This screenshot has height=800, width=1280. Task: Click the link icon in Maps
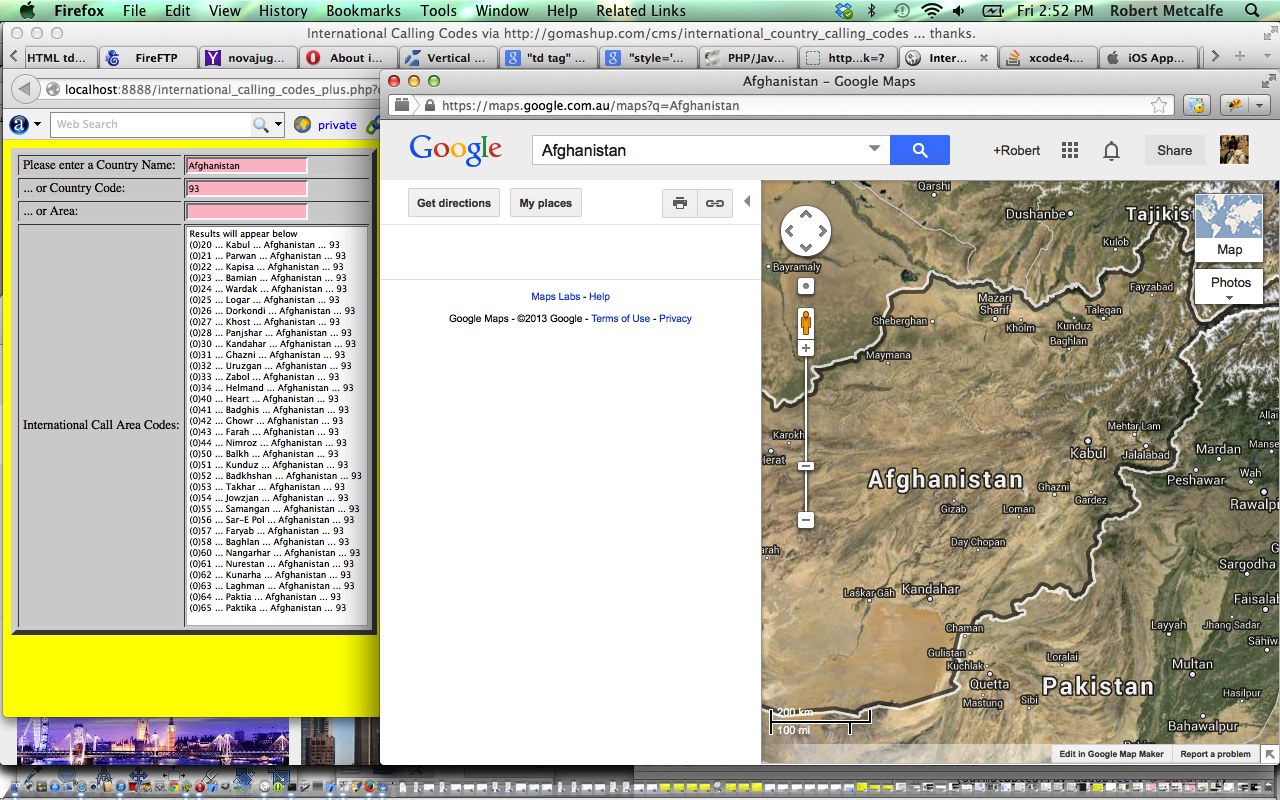click(714, 203)
